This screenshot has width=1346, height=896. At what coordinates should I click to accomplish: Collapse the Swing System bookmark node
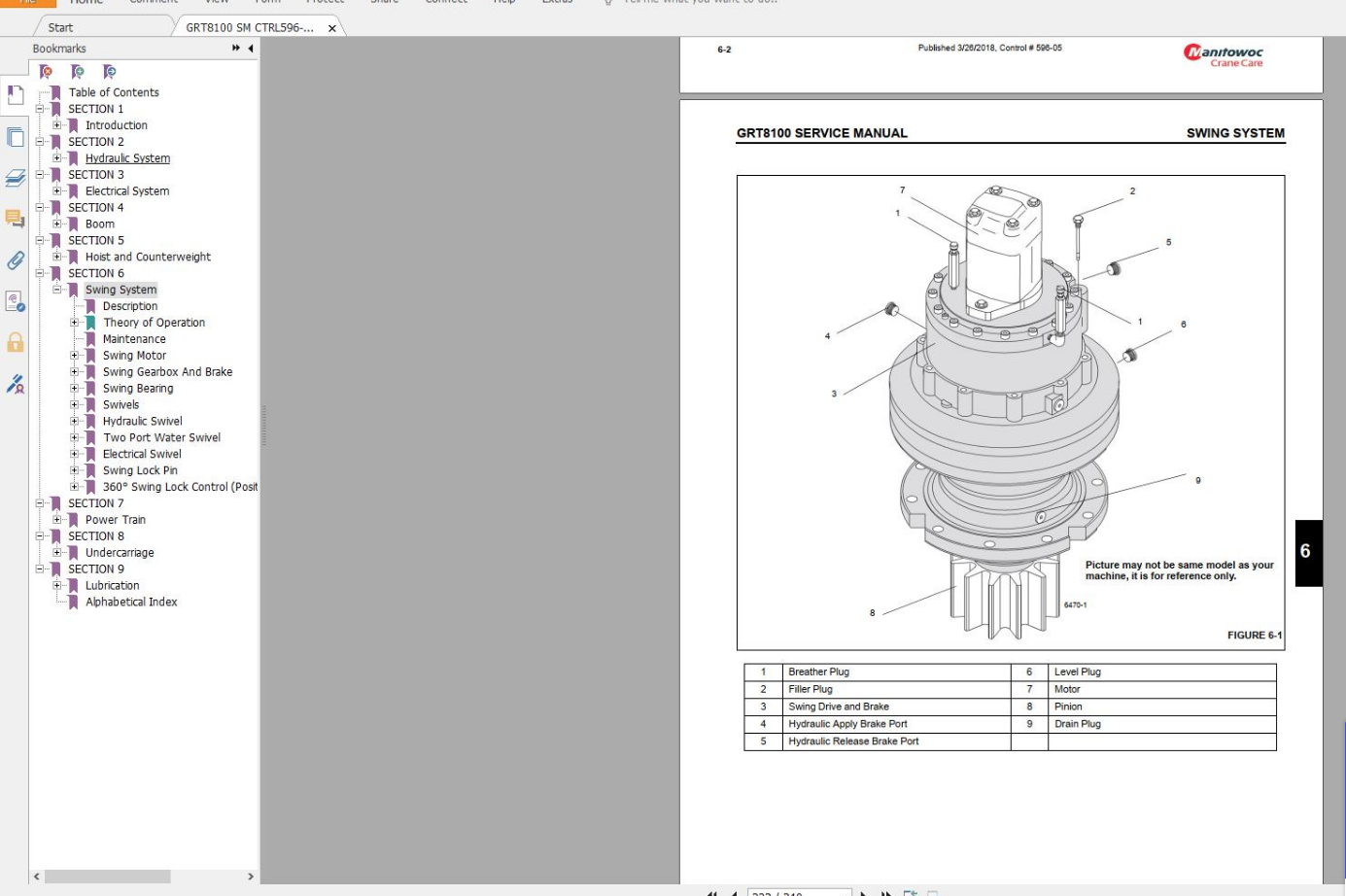[x=57, y=290]
